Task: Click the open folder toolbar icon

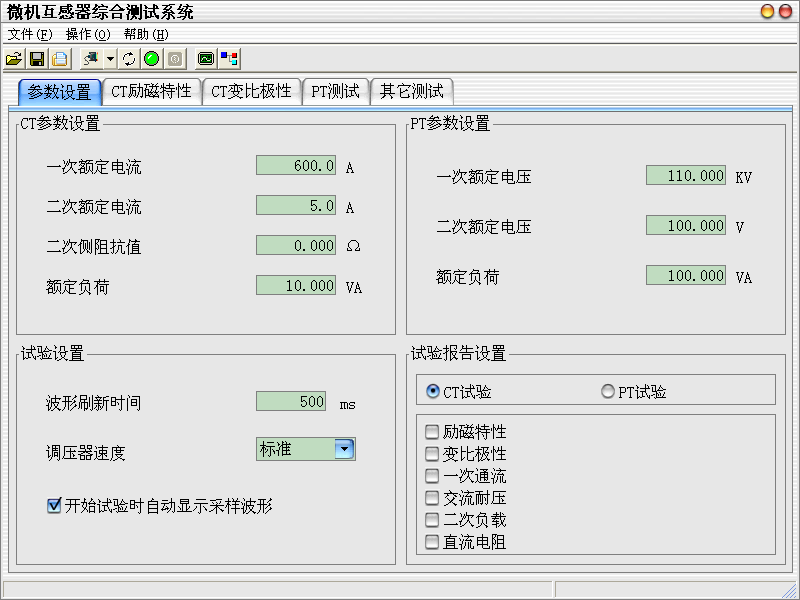Action: coord(14,59)
